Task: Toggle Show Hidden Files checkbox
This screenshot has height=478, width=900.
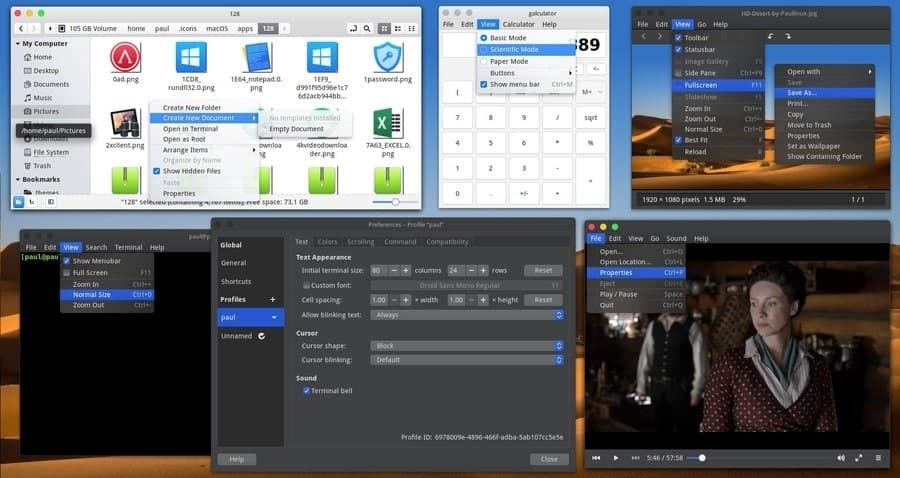Action: tap(156, 171)
